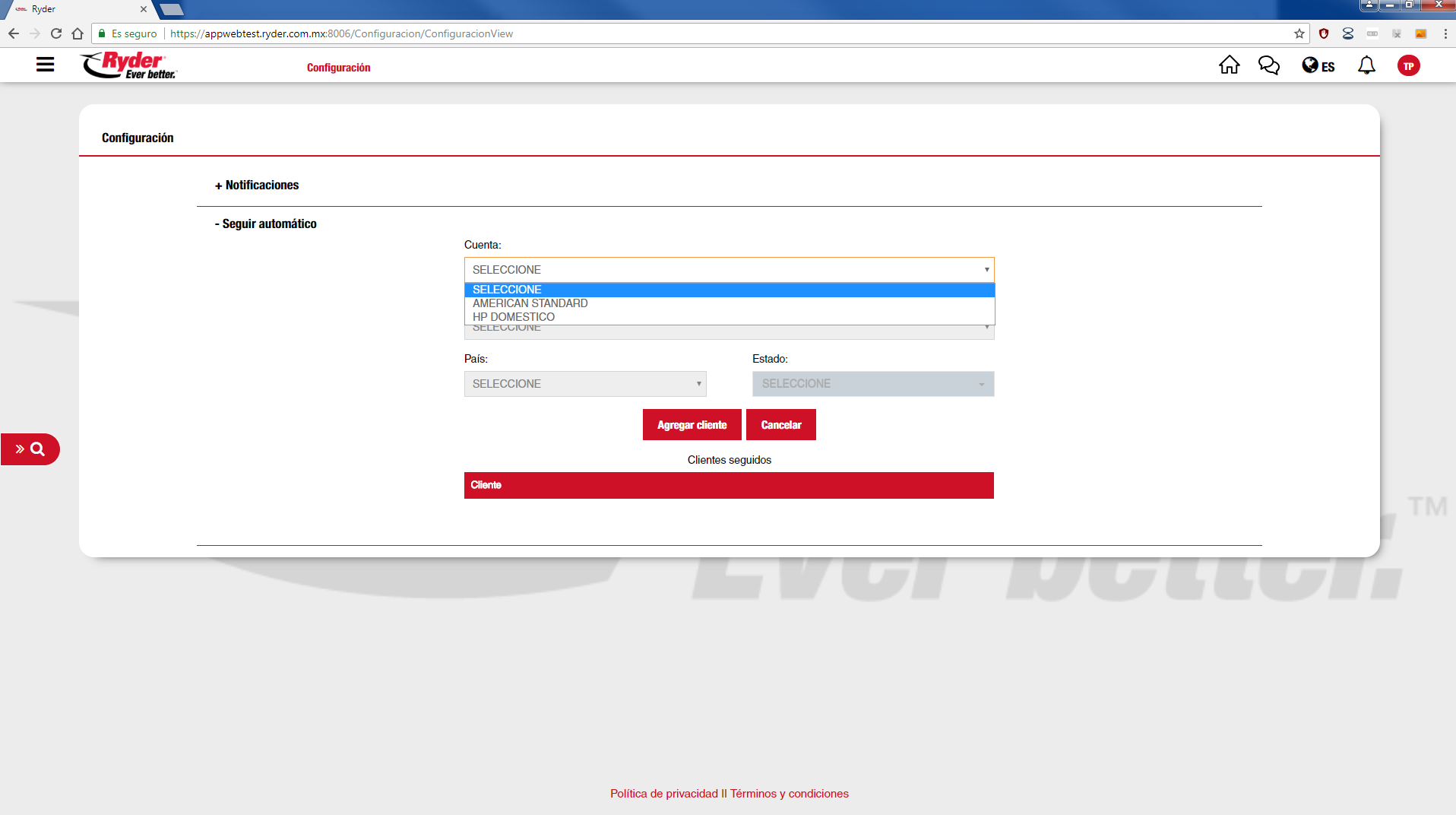The width and height of the screenshot is (1456, 815).
Task: Click the Ryder logo
Action: point(129,65)
